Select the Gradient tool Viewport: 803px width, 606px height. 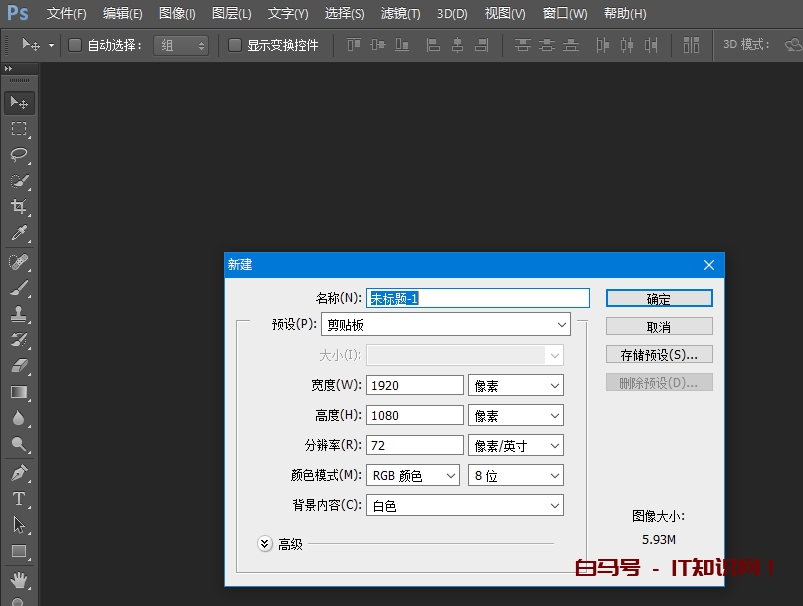click(x=19, y=393)
